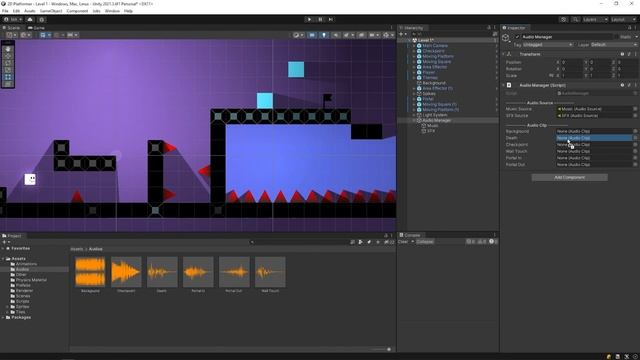640x360 pixels.
Task: Open the Window menu
Action: pyautogui.click(x=112, y=11)
